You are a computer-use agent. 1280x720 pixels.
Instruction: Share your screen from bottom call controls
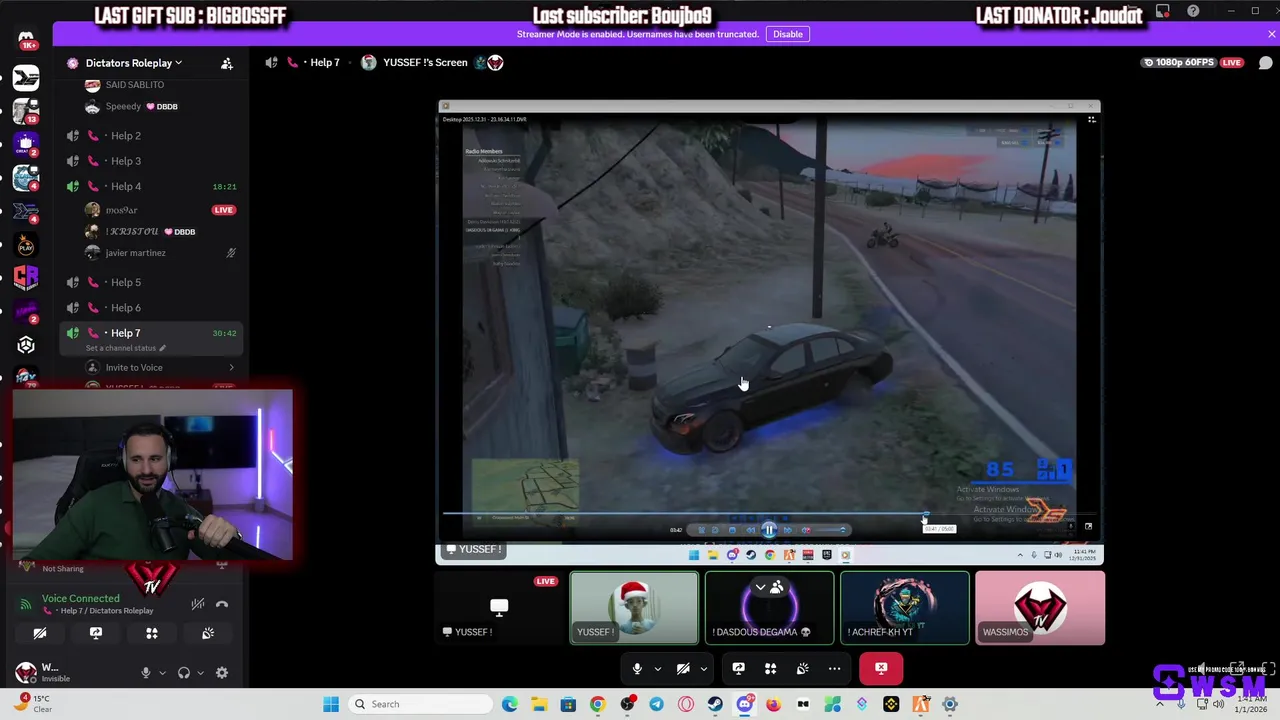pos(738,668)
